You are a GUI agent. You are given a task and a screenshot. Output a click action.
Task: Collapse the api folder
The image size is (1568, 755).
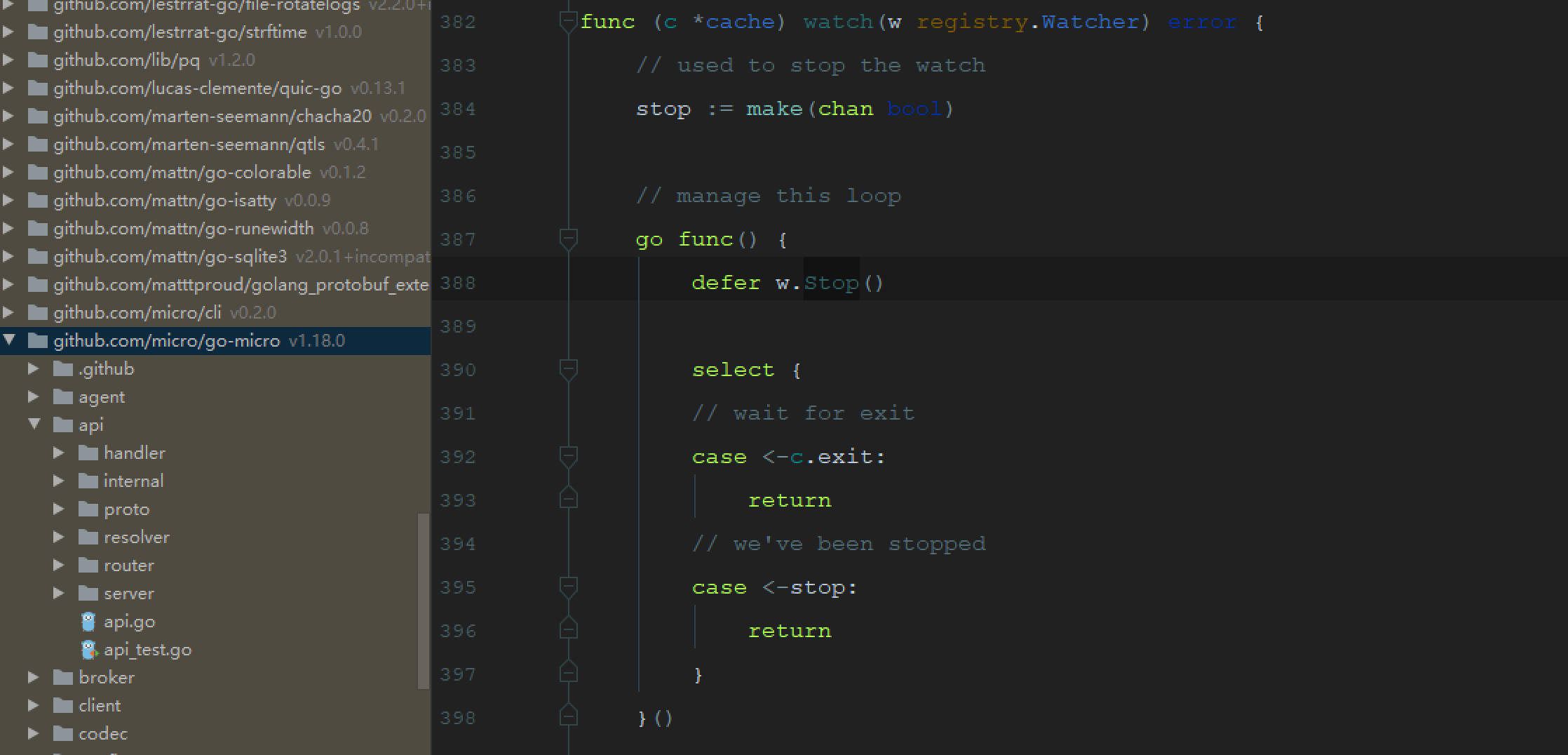[34, 425]
